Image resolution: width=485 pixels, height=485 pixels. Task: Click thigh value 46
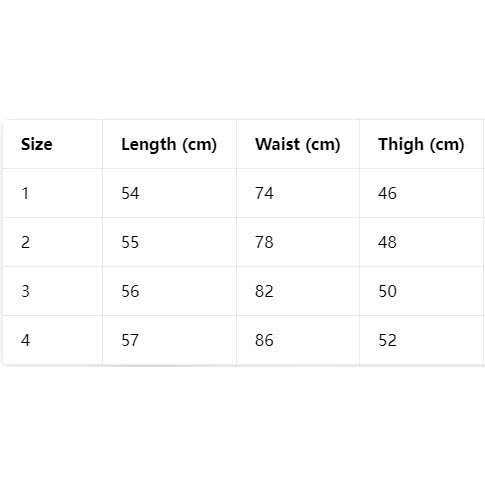(387, 193)
